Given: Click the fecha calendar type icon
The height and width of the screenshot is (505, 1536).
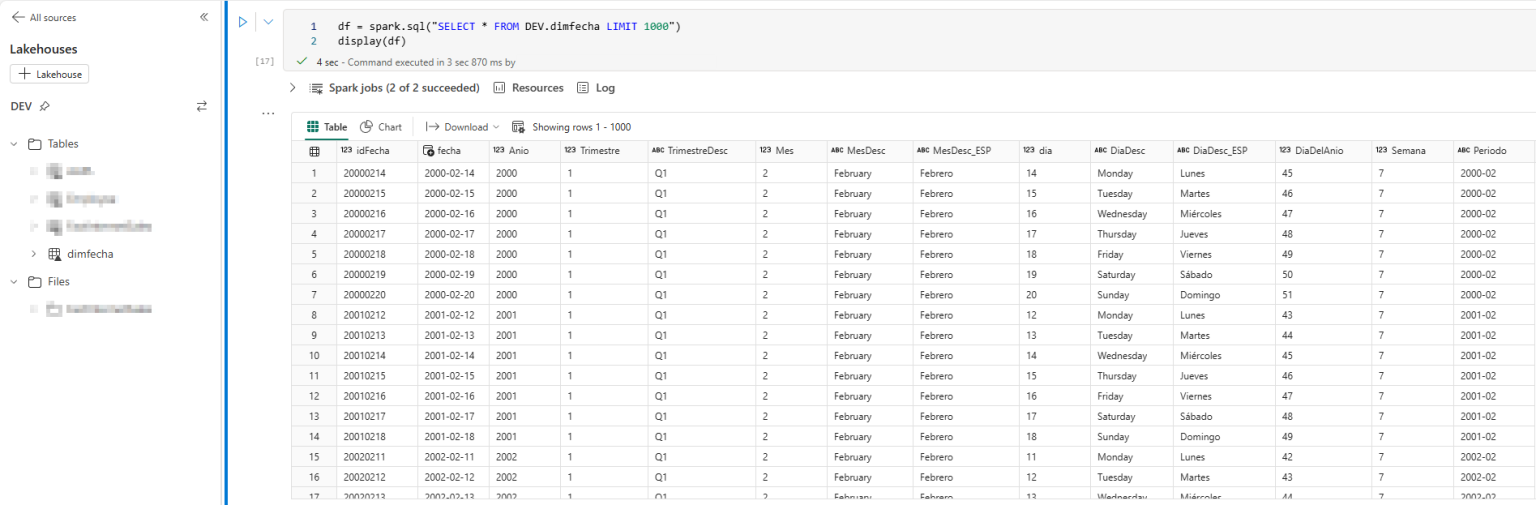Looking at the screenshot, I should (x=429, y=151).
